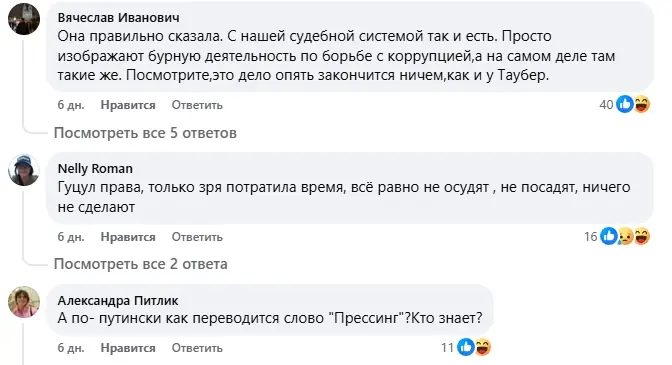Click 'Ответить' under Александра Питлик's comment
This screenshot has width=672, height=365.
click(x=197, y=348)
